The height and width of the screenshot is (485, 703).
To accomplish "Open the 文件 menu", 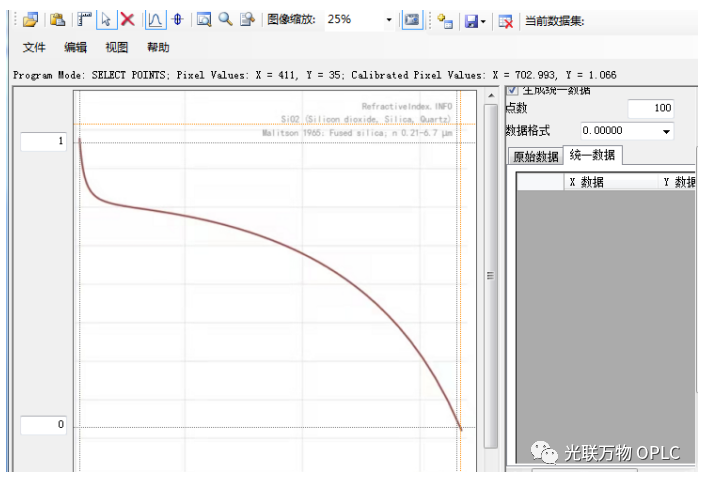I will pos(34,47).
